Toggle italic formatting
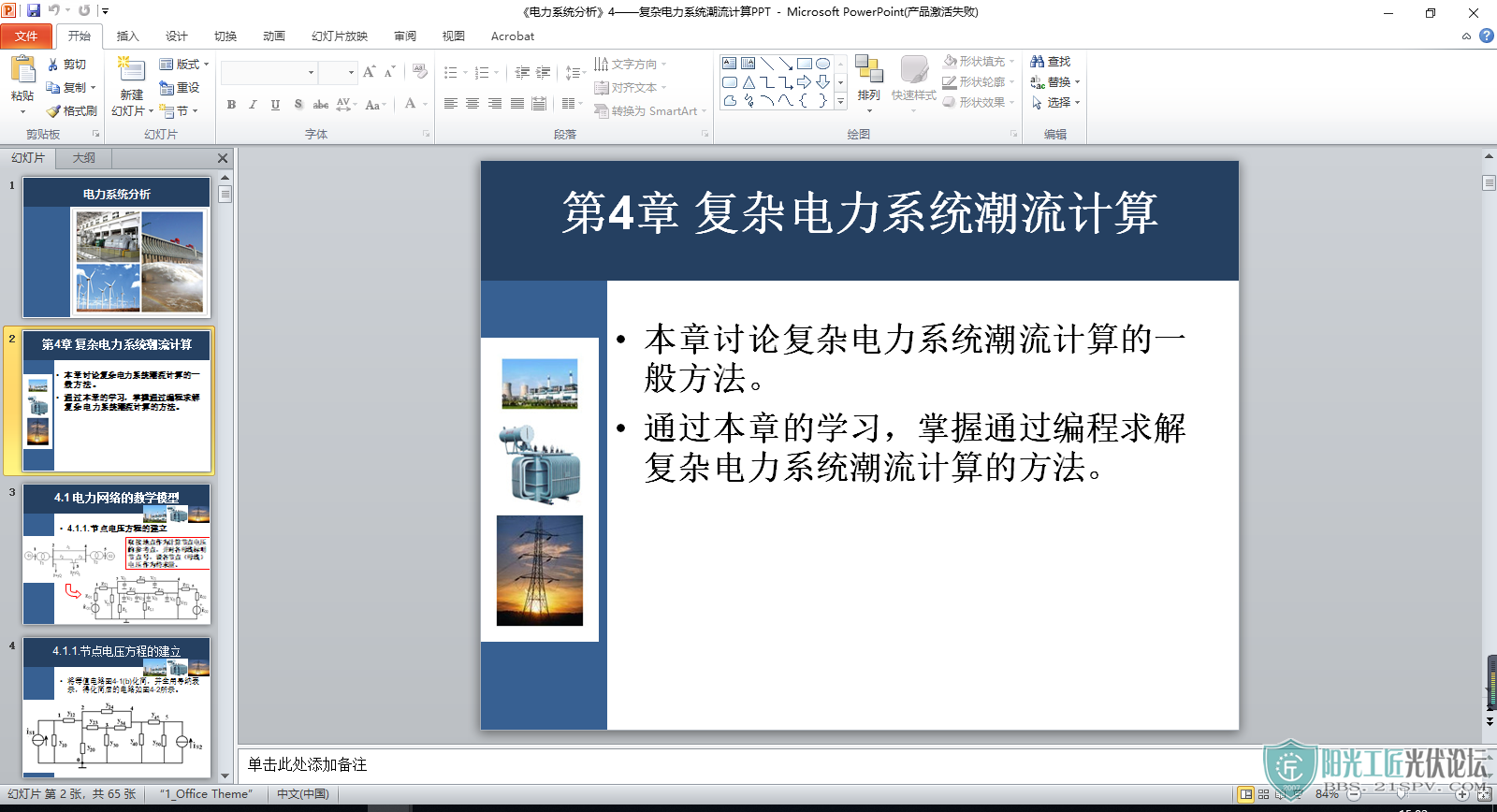The height and width of the screenshot is (812, 1497). (253, 104)
